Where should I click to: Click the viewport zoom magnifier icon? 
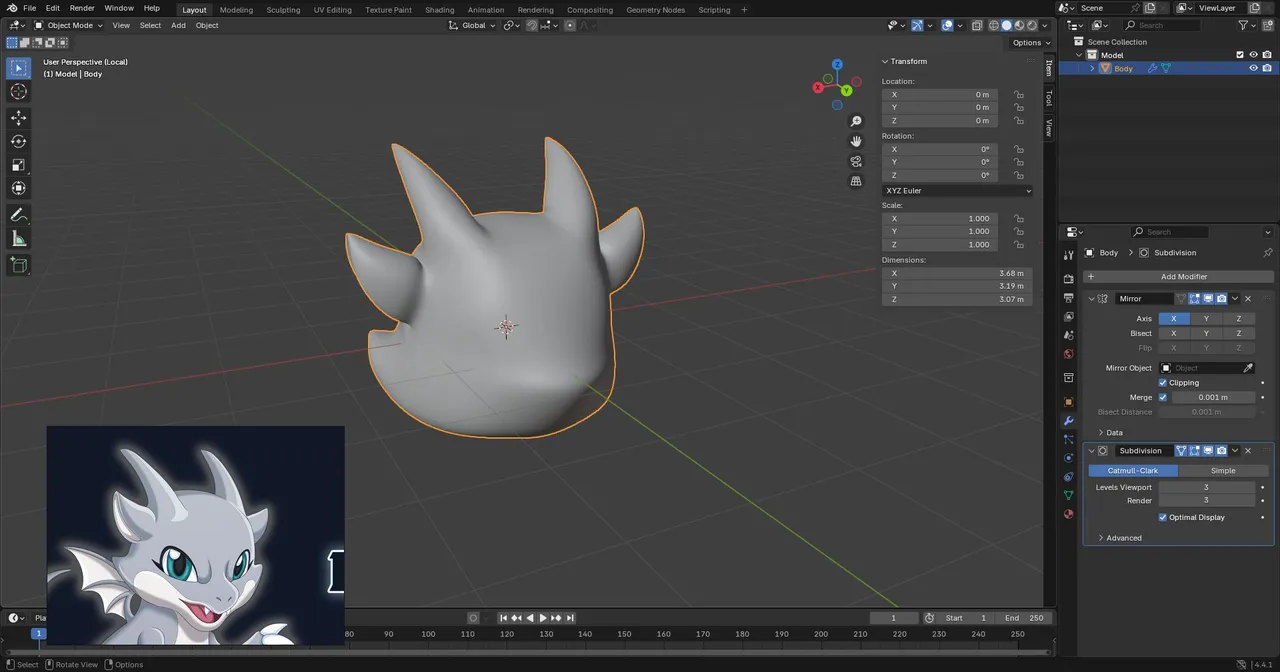pyautogui.click(x=856, y=122)
